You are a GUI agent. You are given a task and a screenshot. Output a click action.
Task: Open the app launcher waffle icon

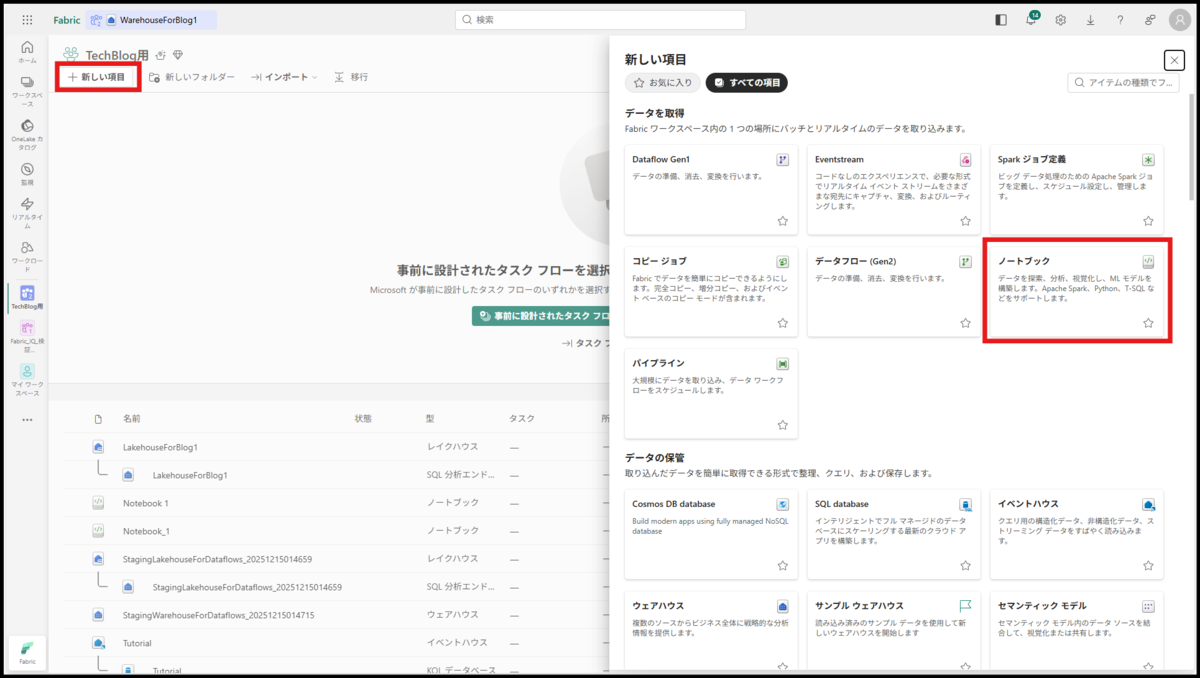click(27, 20)
